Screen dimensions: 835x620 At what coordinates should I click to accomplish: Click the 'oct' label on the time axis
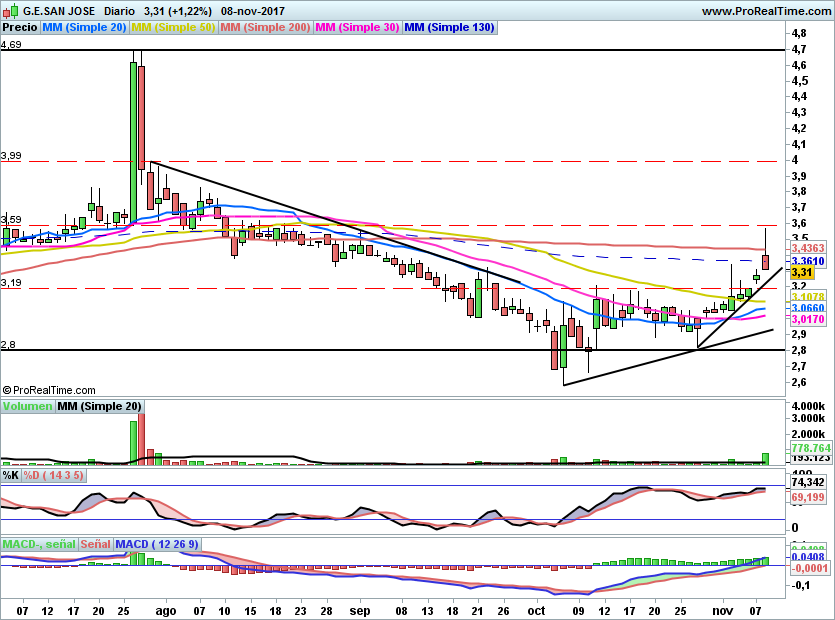[537, 609]
